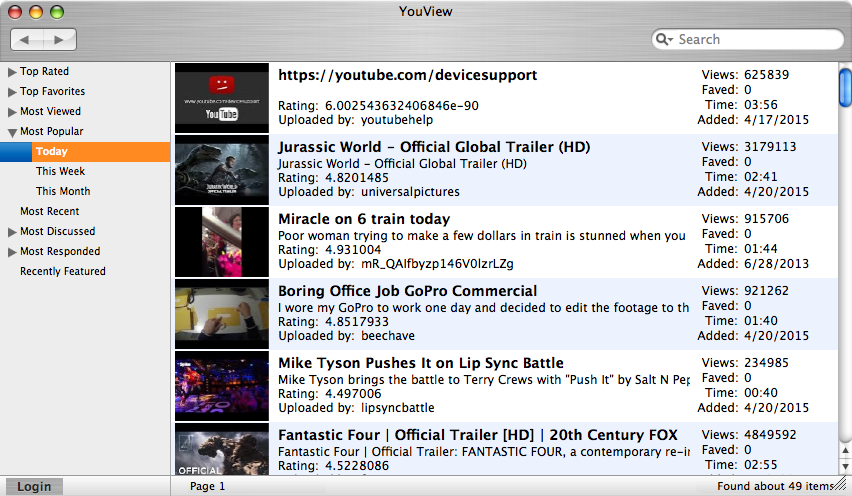Open the youtube devicesupport video thumbnail
The width and height of the screenshot is (852, 496).
pyautogui.click(x=222, y=98)
